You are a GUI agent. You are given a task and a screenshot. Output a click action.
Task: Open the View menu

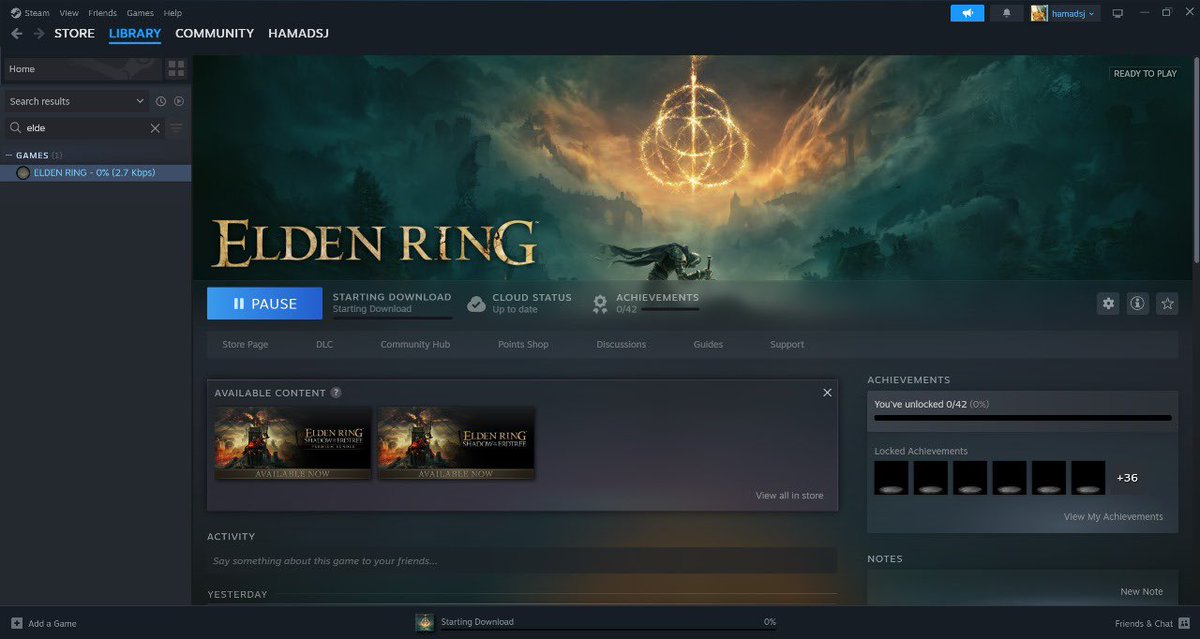point(69,13)
